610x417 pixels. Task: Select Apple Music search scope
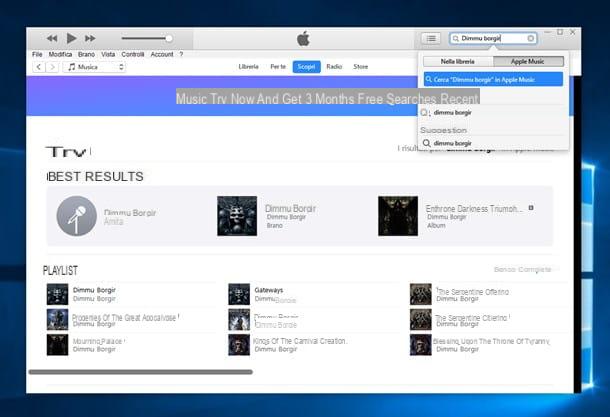(x=528, y=61)
